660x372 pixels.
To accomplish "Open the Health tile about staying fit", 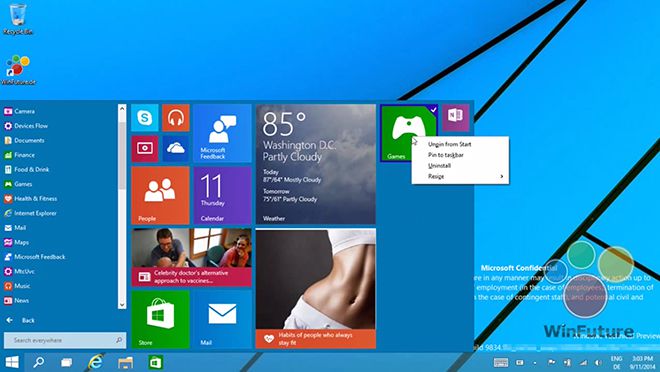I will click(x=316, y=289).
